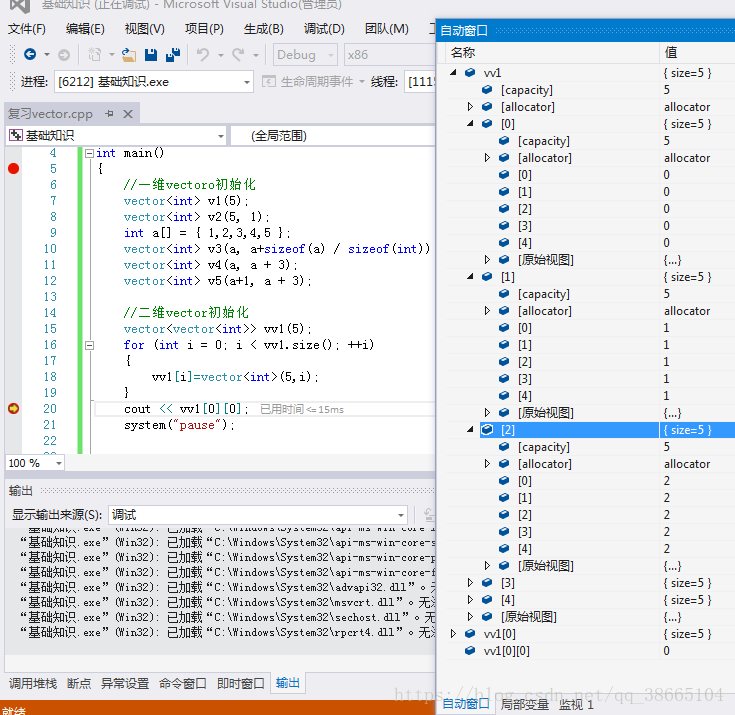735x715 pixels.
Task: Click the Save All icon
Action: [x=173, y=55]
